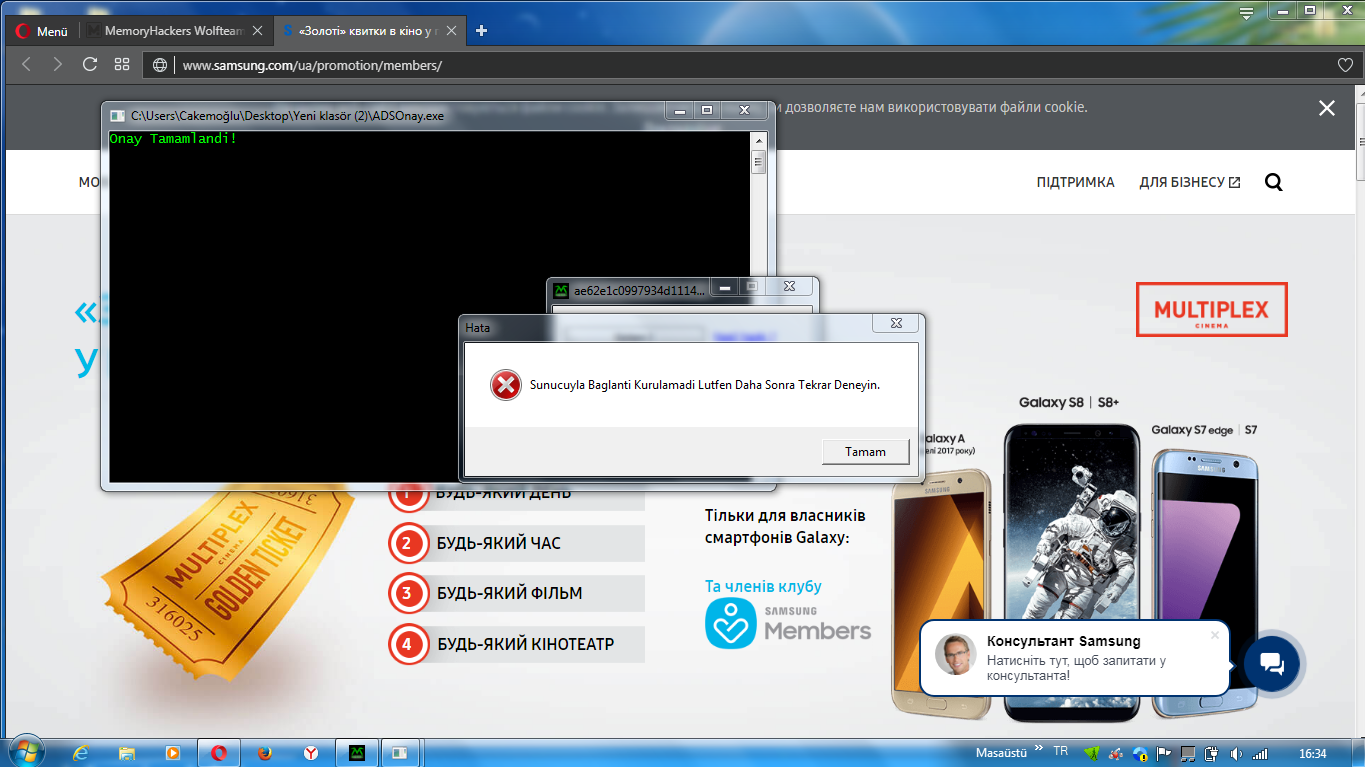Viewport: 1365px width, 767px height.
Task: Open media player taskbar icon
Action: point(172,753)
